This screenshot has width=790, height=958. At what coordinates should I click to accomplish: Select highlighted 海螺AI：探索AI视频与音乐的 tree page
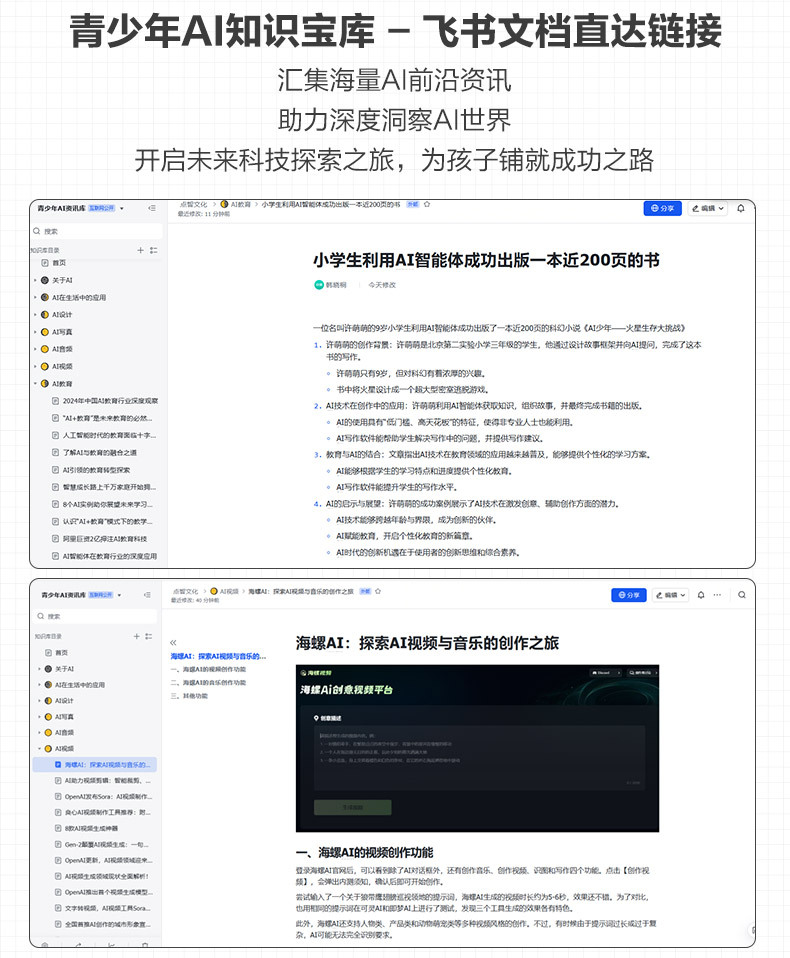[95, 764]
